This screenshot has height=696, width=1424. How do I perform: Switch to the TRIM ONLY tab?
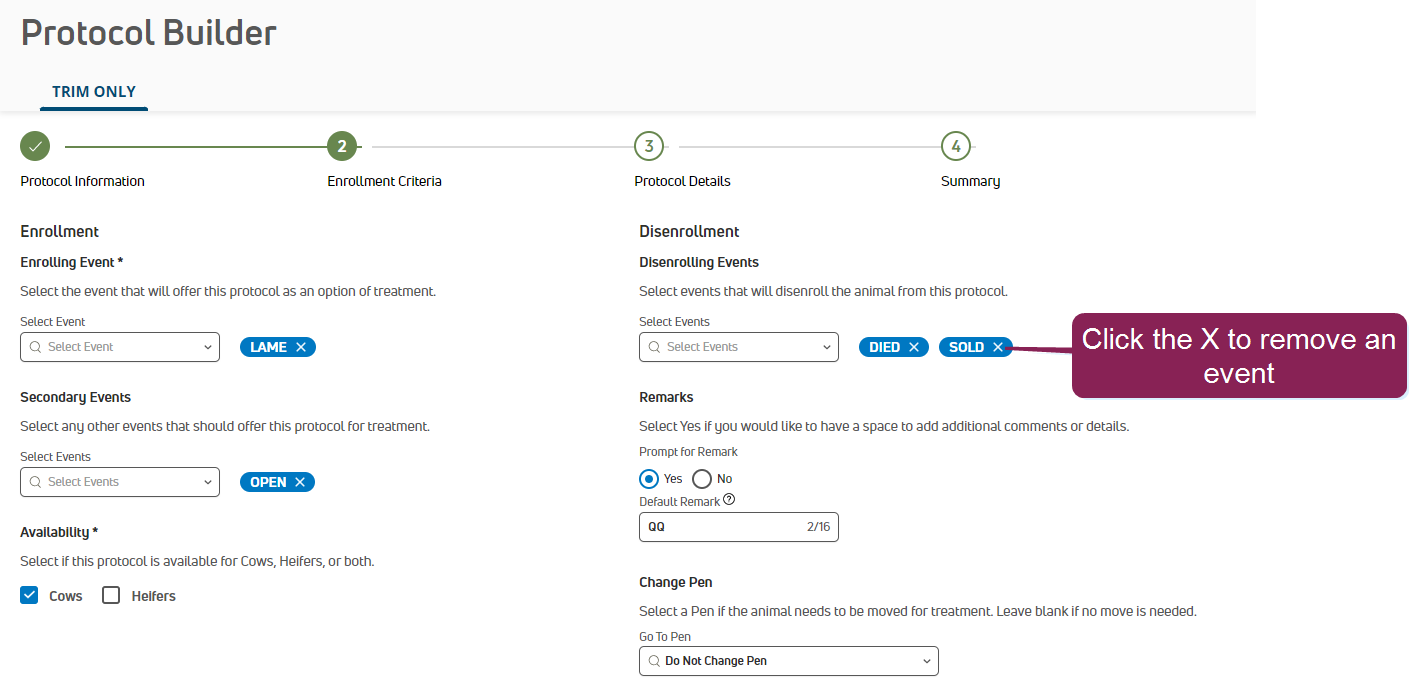click(x=94, y=91)
